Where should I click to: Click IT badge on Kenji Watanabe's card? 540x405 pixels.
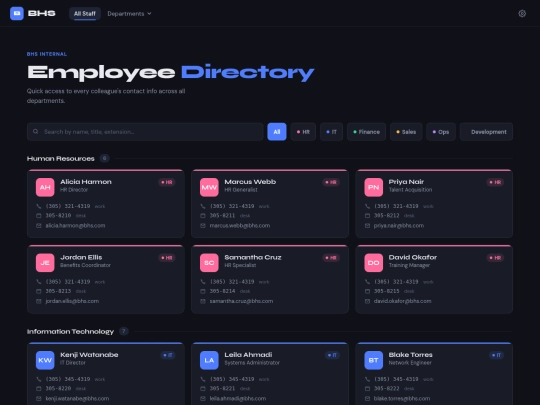(168, 355)
